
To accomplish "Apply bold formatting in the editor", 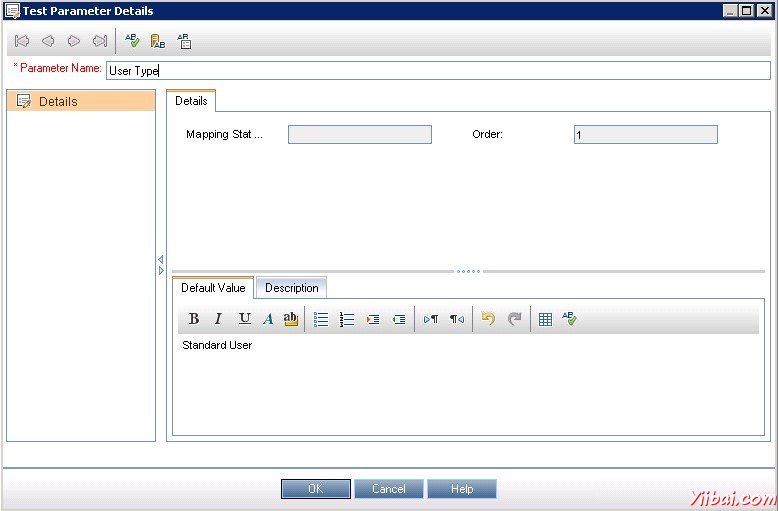I will click(194, 319).
